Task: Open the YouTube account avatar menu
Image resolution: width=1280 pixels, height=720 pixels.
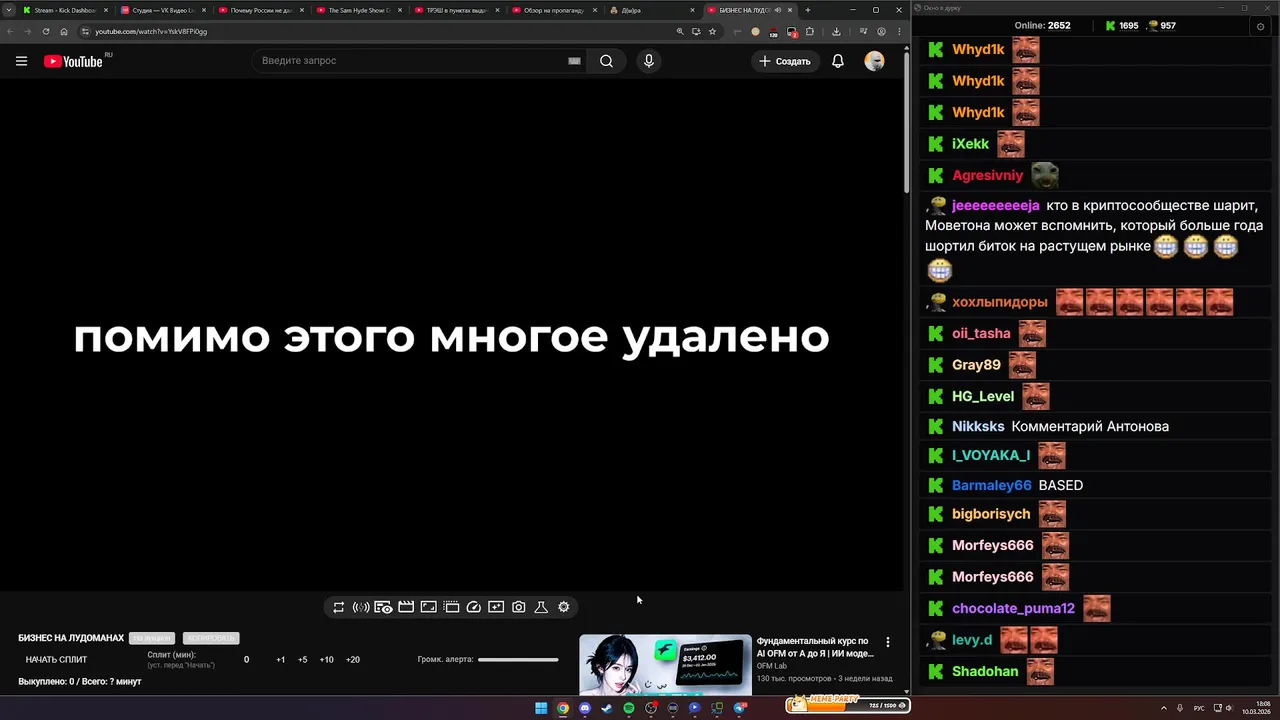Action: tap(875, 61)
